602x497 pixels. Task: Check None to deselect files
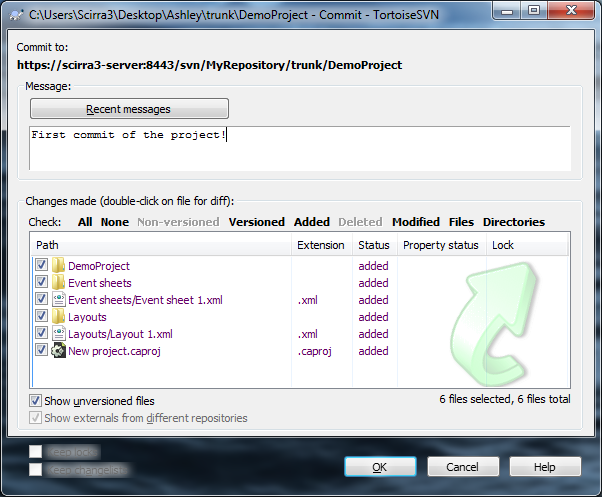pyautogui.click(x=115, y=222)
